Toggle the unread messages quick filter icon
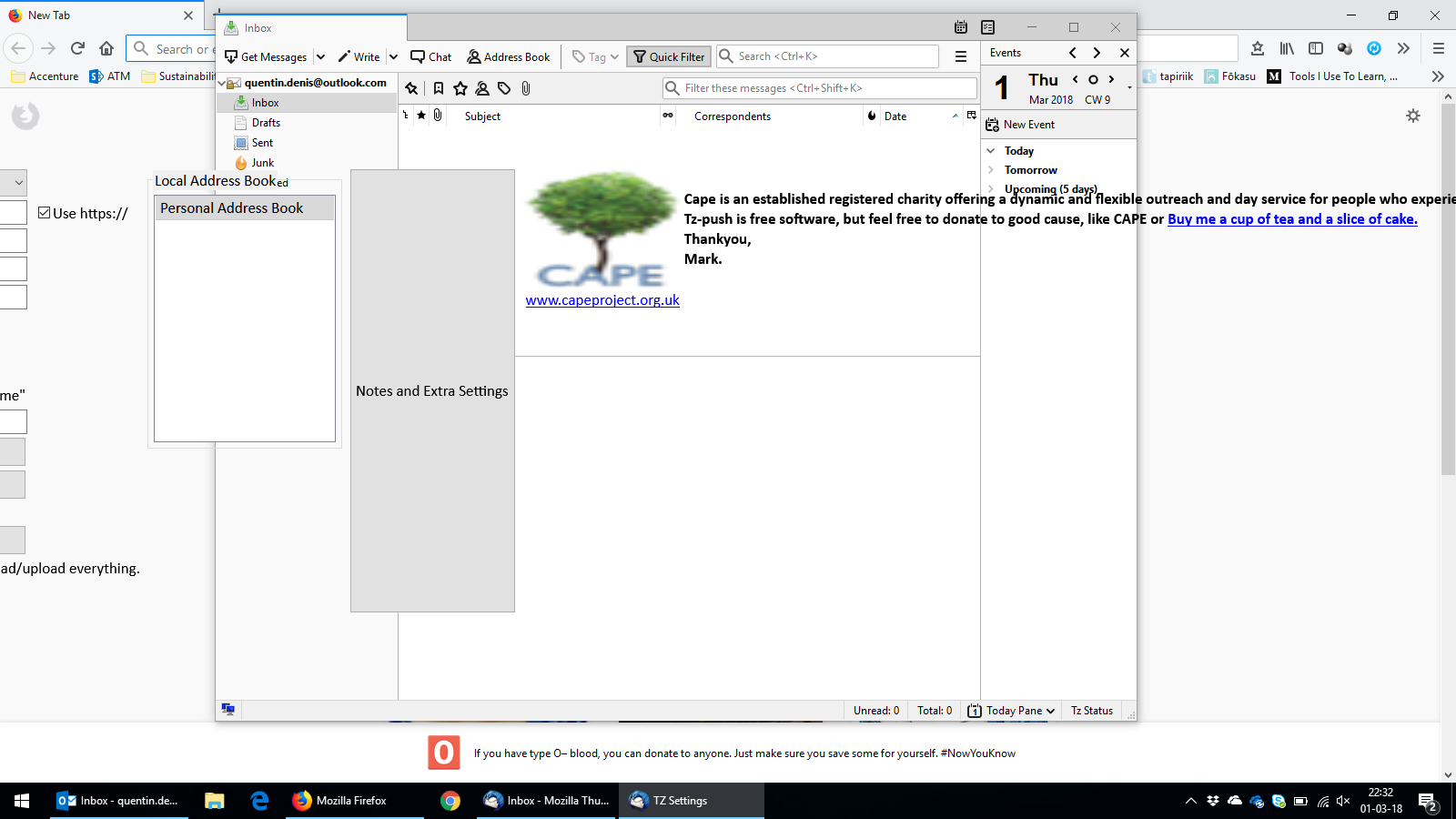1456x819 pixels. [439, 88]
